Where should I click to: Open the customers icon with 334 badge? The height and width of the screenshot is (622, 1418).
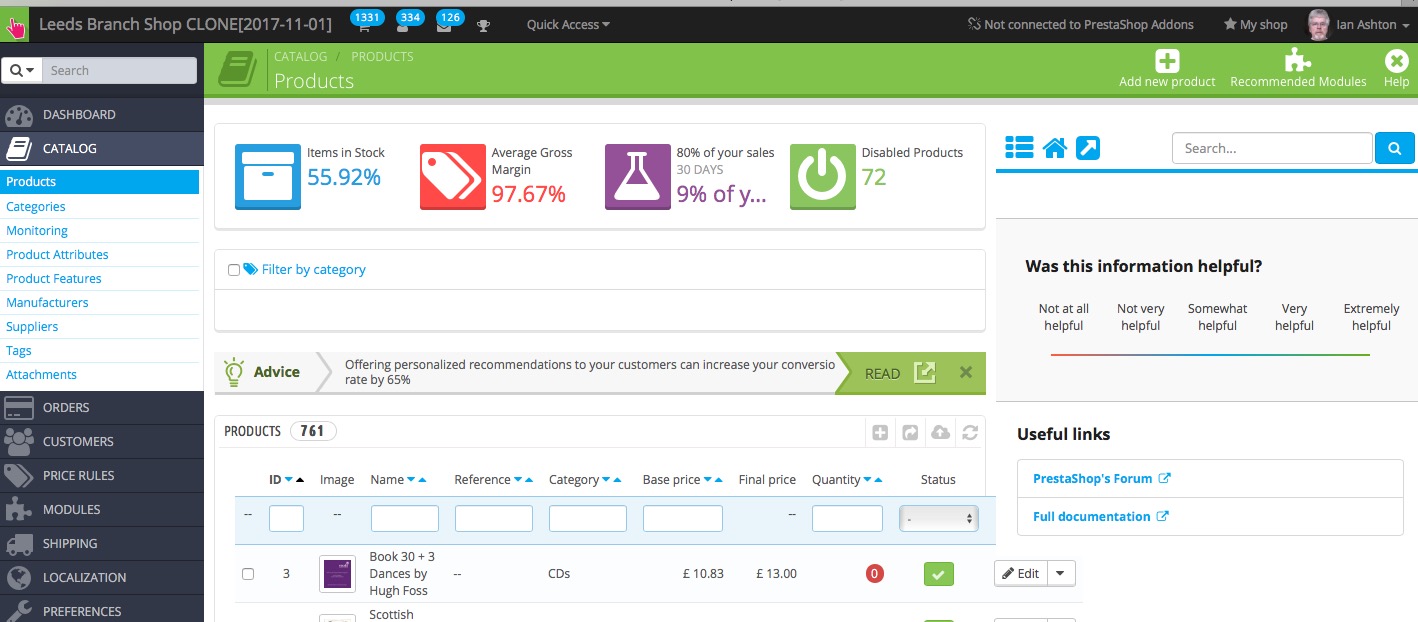click(x=403, y=27)
